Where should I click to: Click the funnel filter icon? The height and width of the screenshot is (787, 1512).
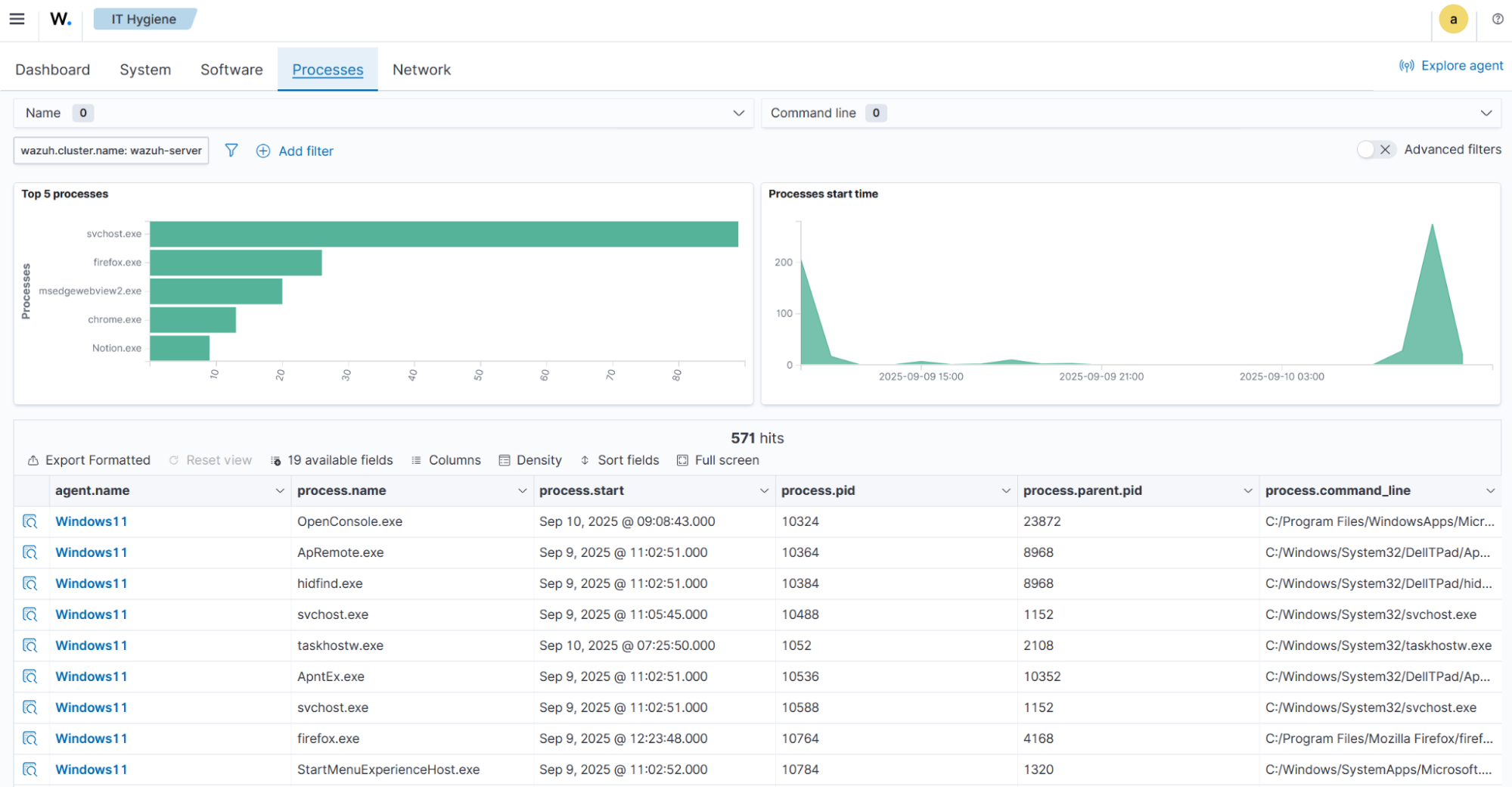pos(231,151)
